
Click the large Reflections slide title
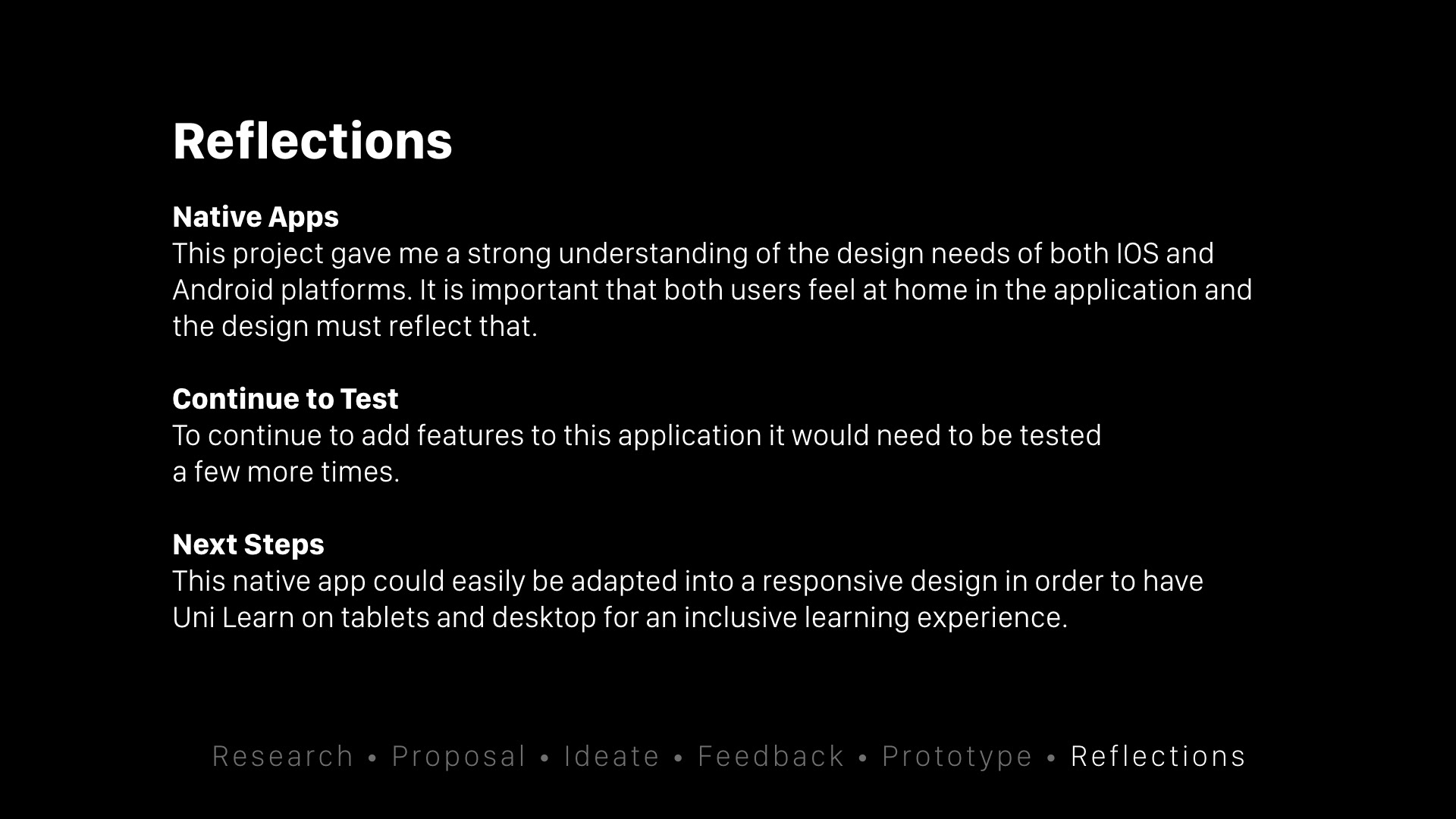pyautogui.click(x=312, y=141)
